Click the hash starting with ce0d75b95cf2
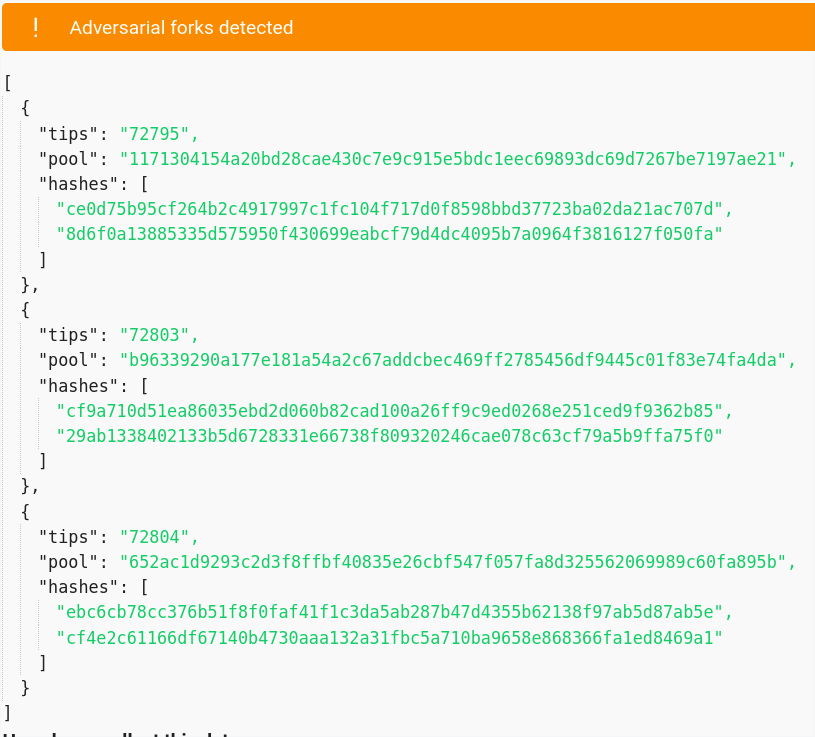This screenshot has width=815, height=737. [x=390, y=209]
